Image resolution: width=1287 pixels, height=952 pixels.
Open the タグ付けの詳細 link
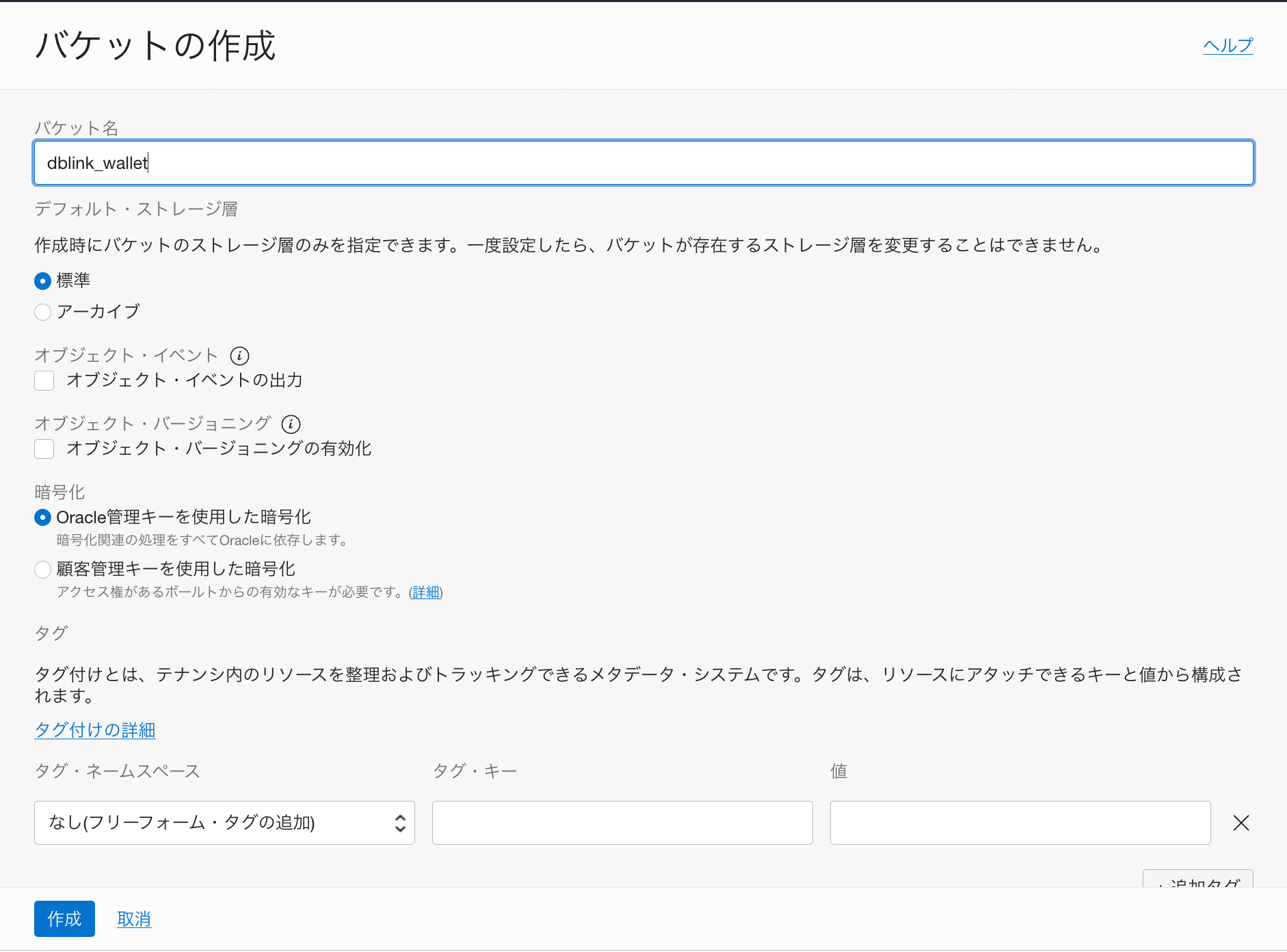click(x=94, y=730)
